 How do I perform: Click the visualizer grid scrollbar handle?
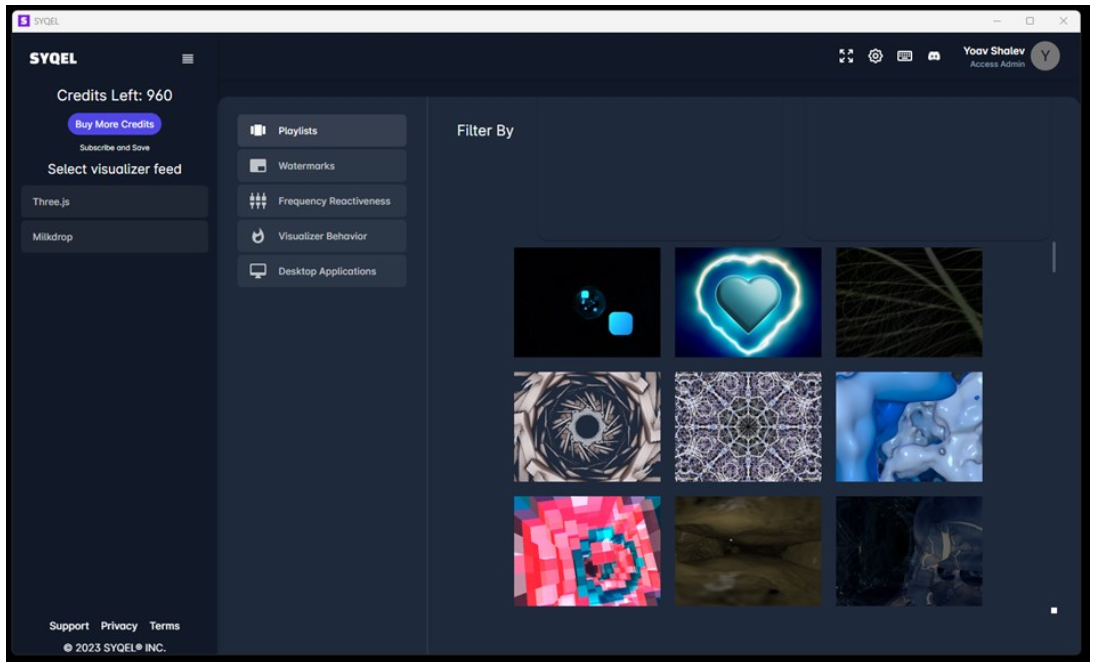[x=1054, y=257]
